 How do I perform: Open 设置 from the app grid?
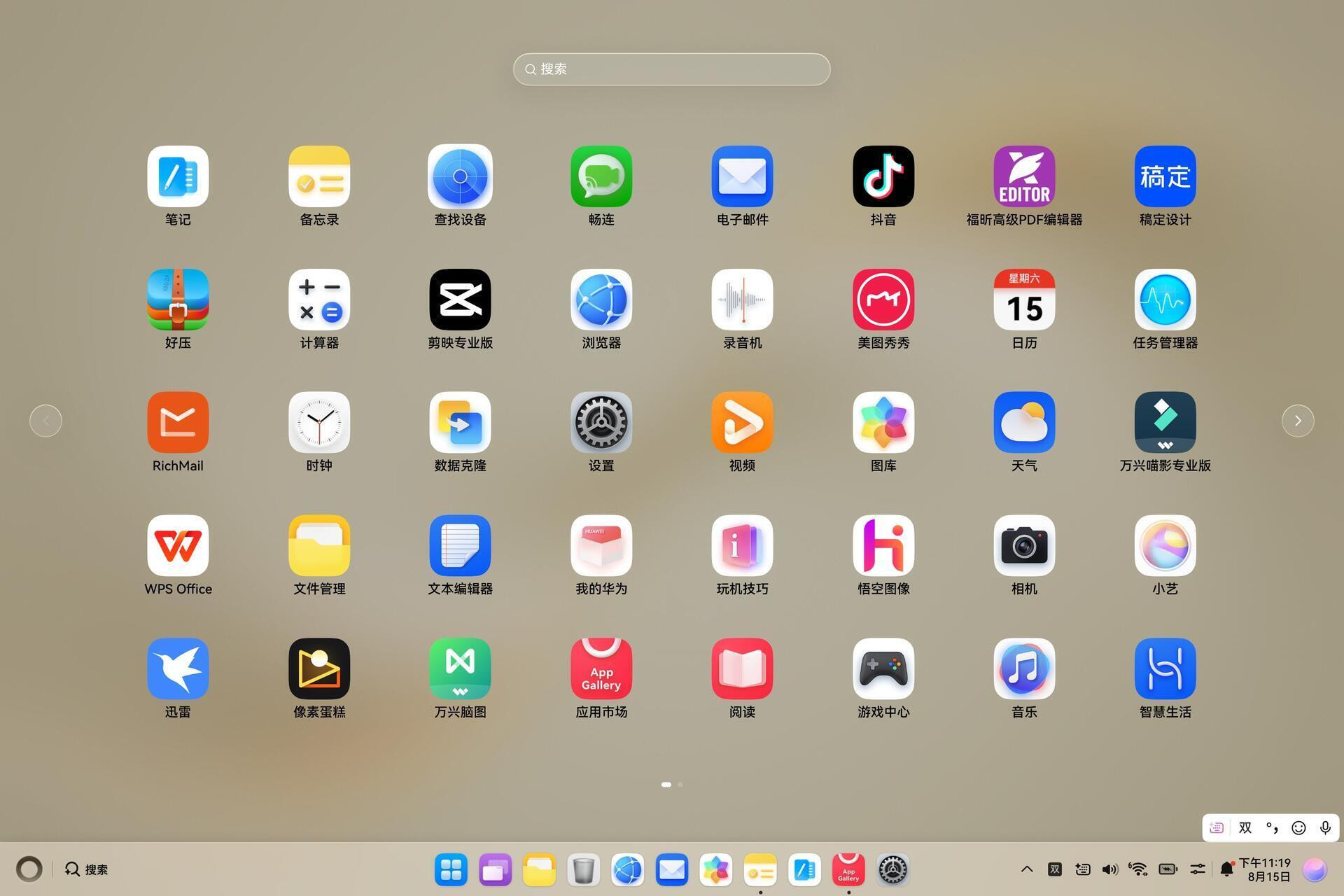pyautogui.click(x=601, y=422)
